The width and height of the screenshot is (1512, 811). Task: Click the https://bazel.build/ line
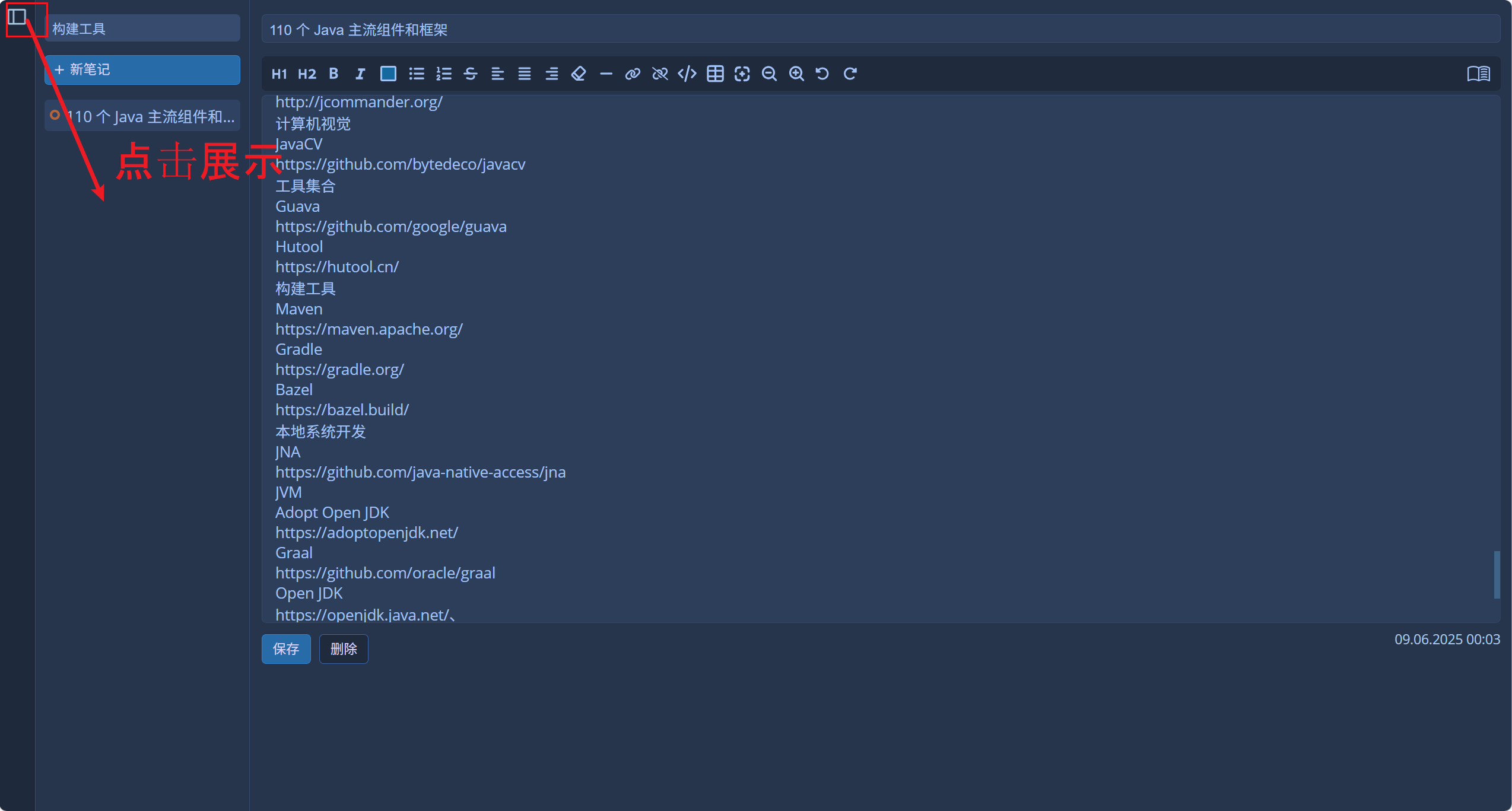342,410
